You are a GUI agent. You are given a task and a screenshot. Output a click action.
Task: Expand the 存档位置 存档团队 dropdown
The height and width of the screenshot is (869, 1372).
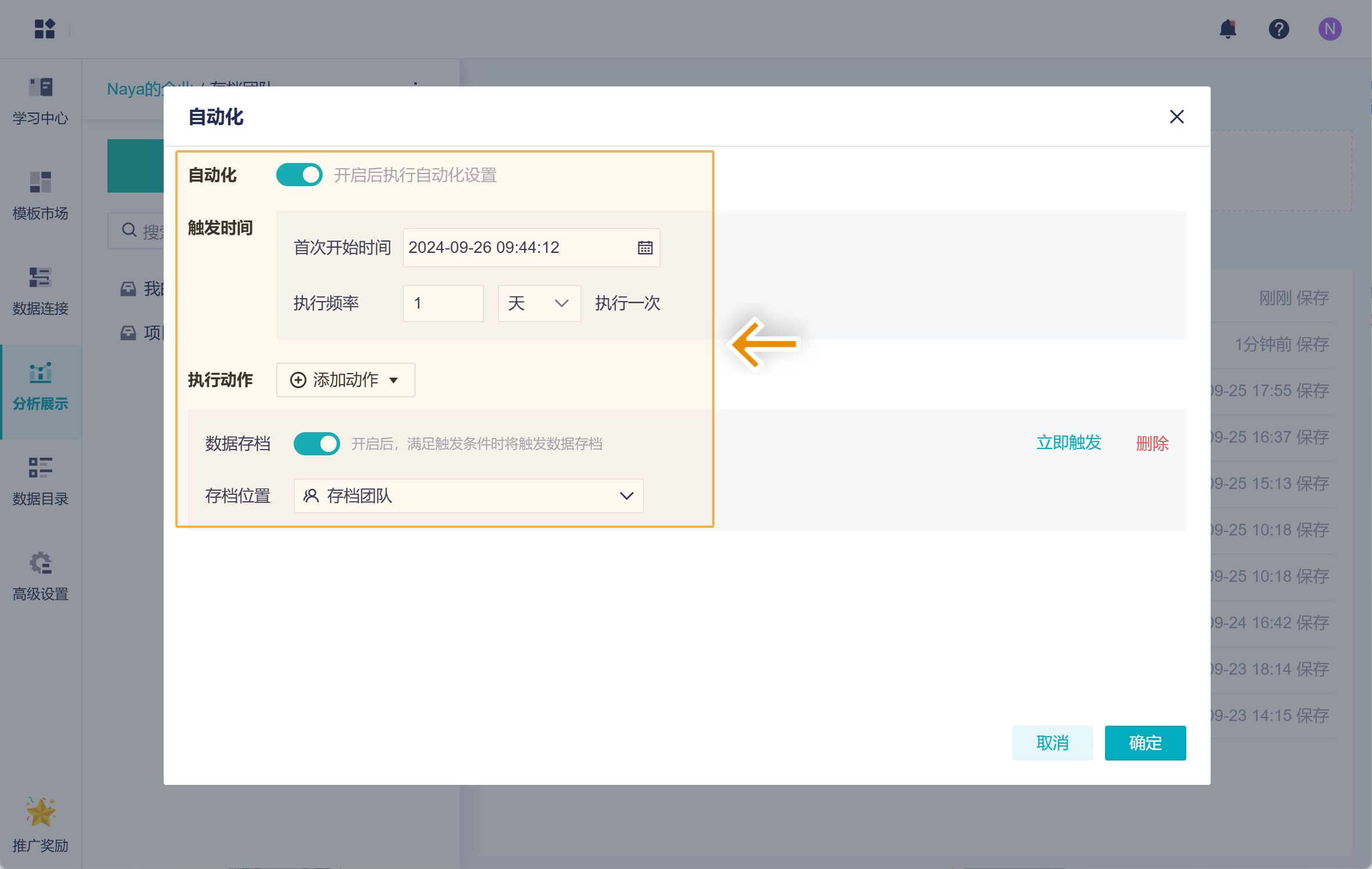tap(468, 496)
